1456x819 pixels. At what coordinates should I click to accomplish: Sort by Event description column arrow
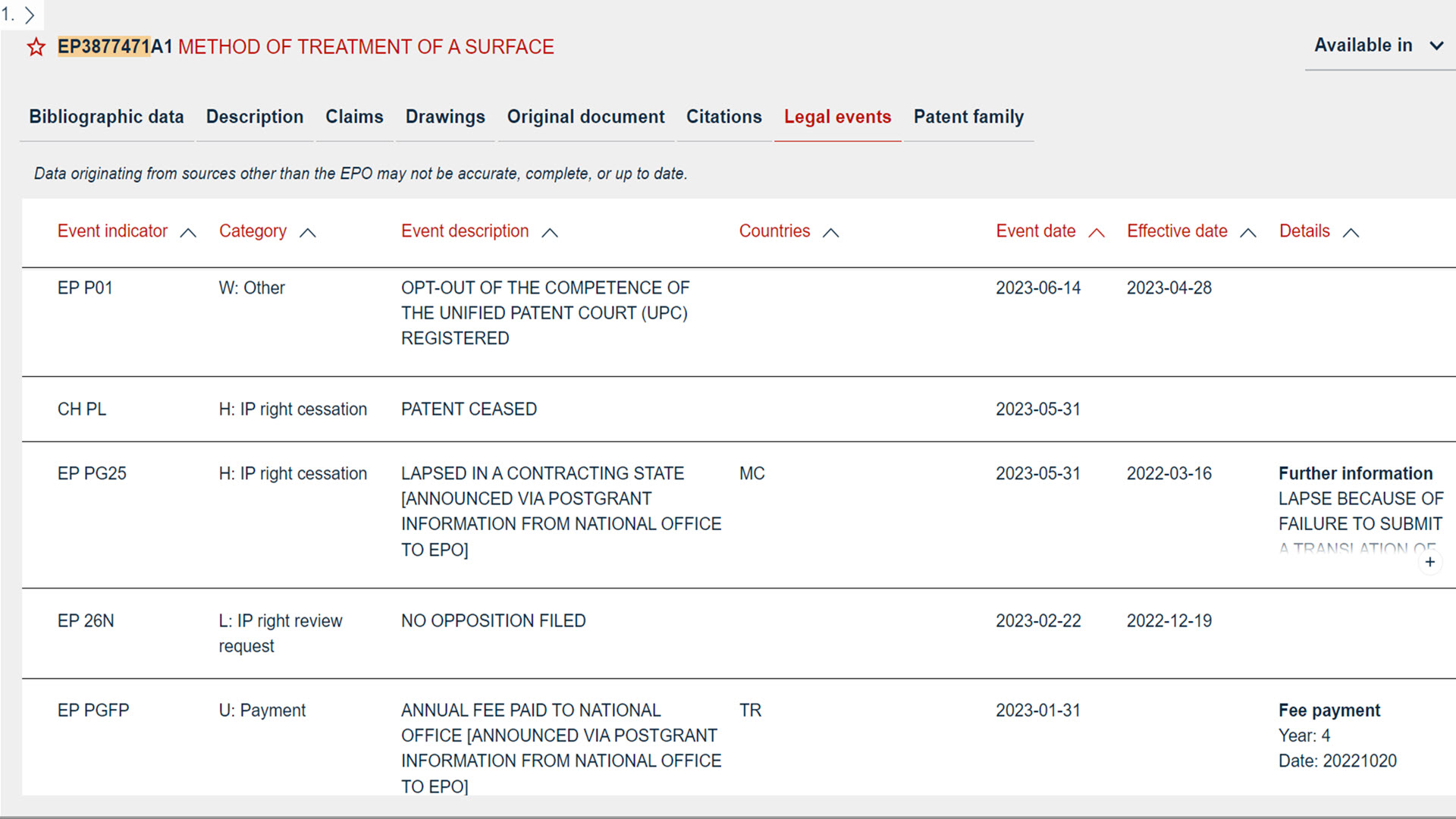click(x=550, y=233)
